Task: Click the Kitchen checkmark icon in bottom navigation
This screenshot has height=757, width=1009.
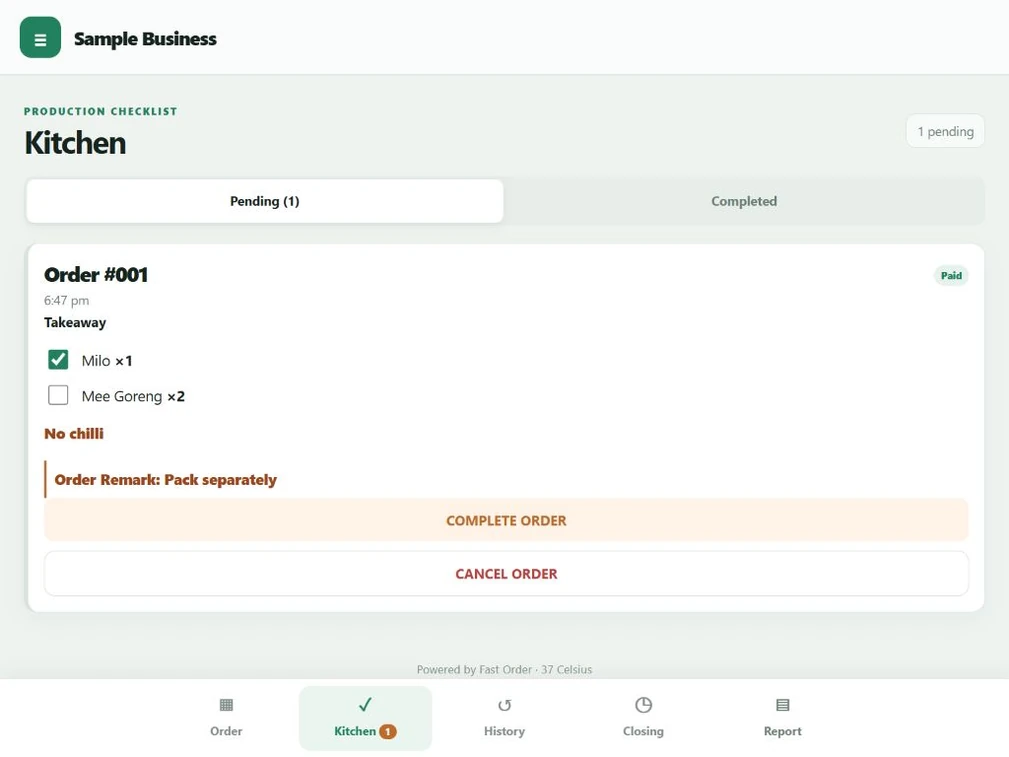Action: coord(365,705)
